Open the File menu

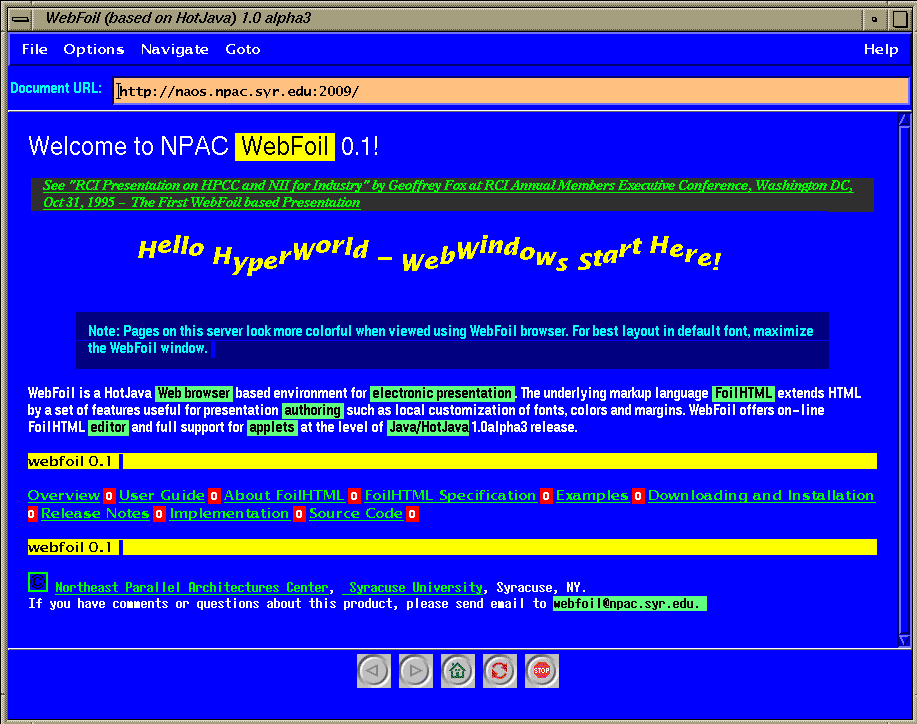pyautogui.click(x=35, y=50)
